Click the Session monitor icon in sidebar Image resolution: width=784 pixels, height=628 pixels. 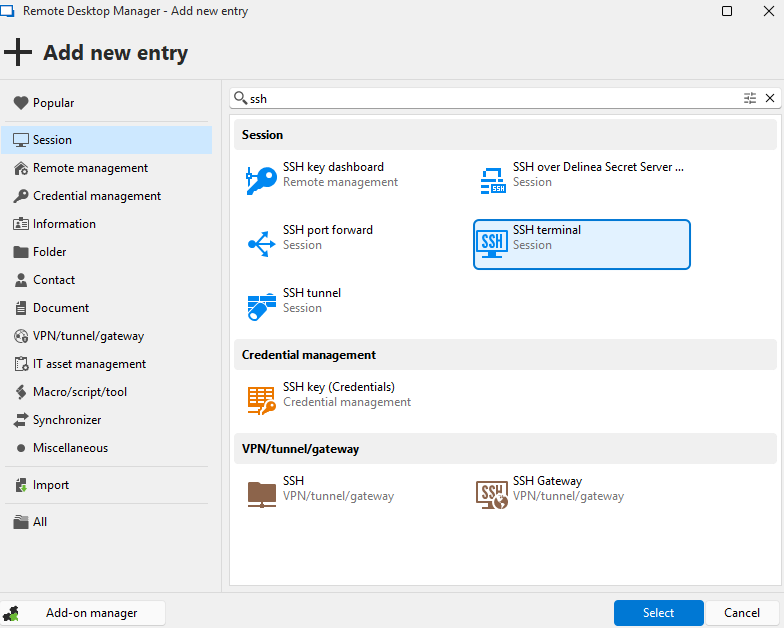point(20,140)
